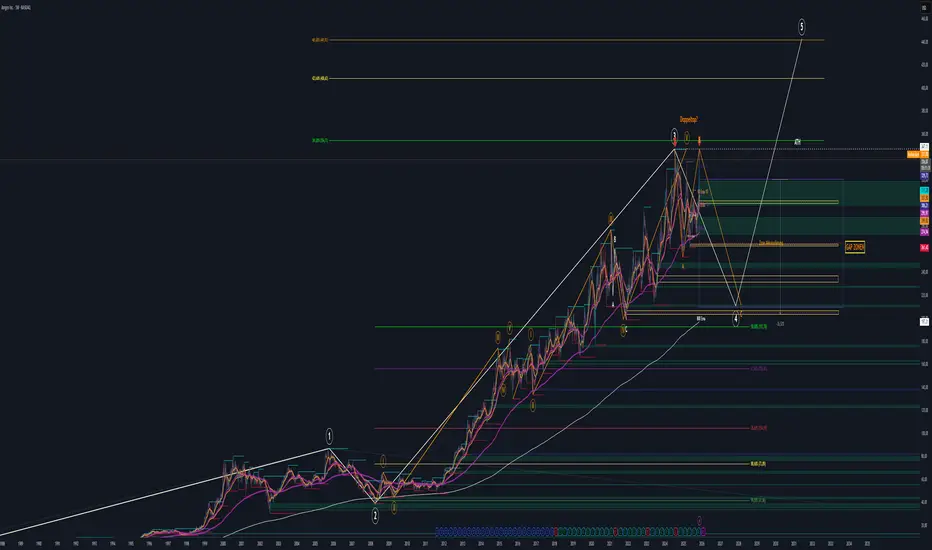Click the circled wave 4 marker
Screen dimensions: 932x550
(x=735, y=319)
